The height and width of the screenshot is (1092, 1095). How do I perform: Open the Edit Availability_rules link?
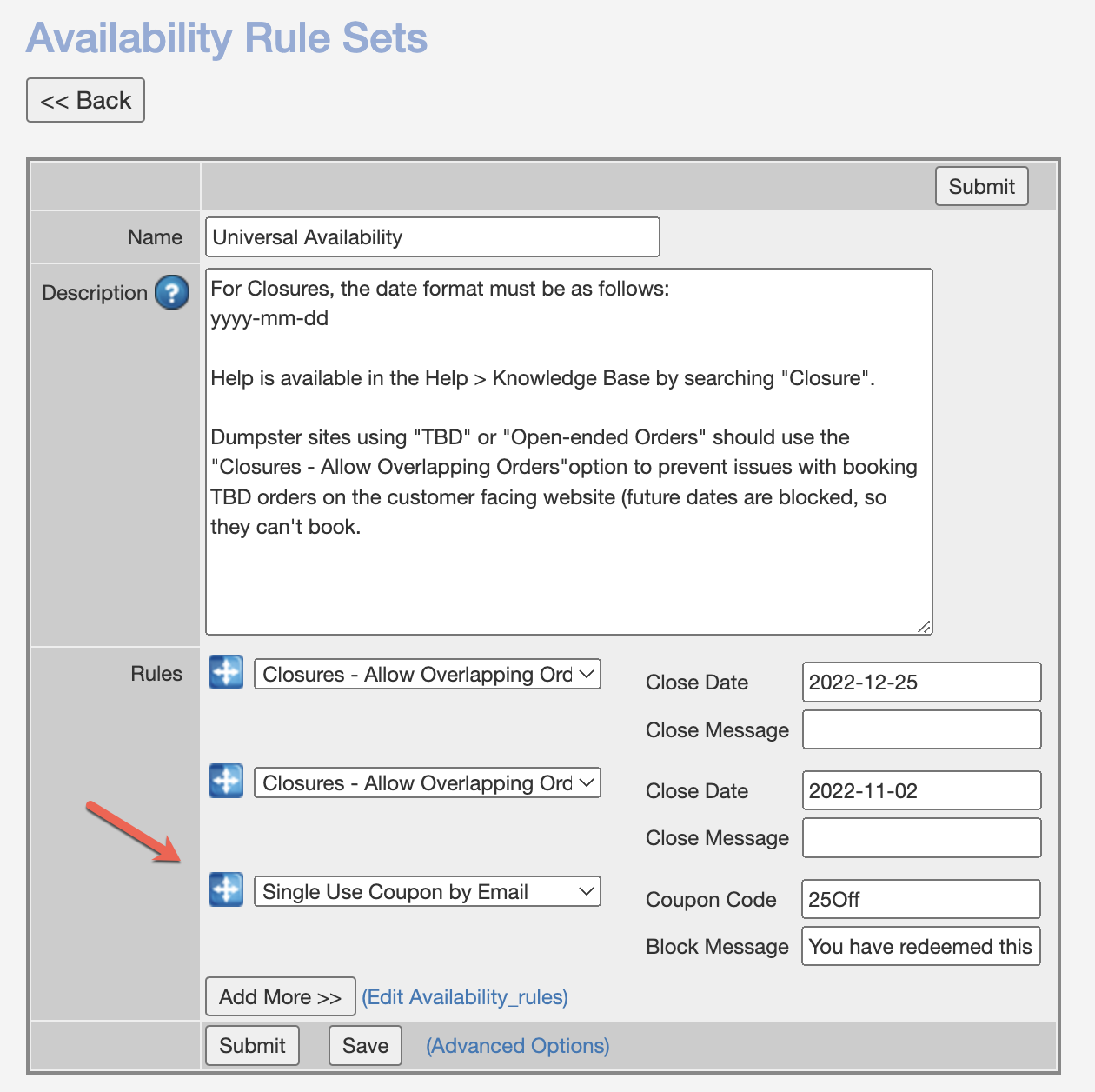click(465, 997)
